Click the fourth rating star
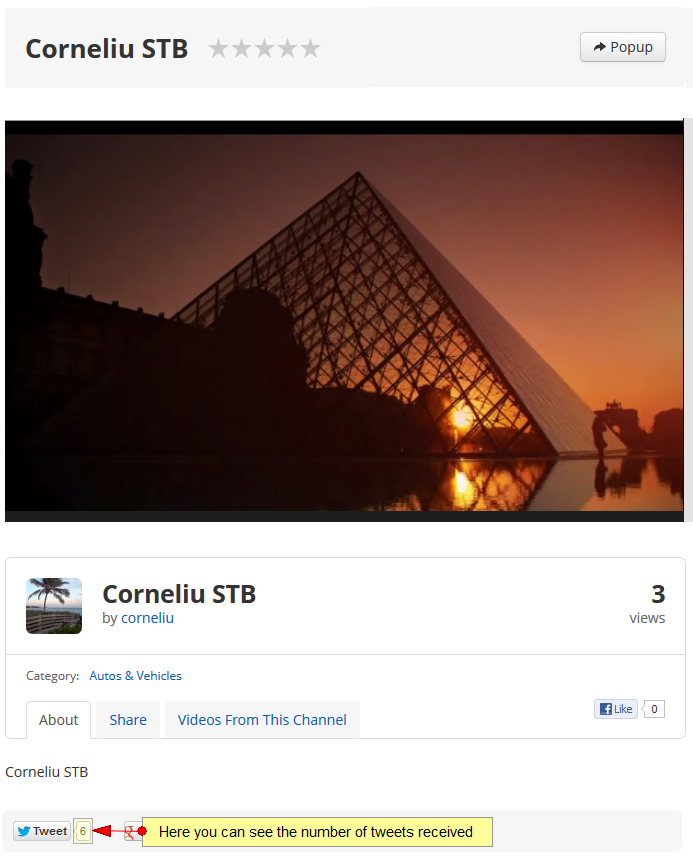The image size is (693, 859). coord(288,48)
